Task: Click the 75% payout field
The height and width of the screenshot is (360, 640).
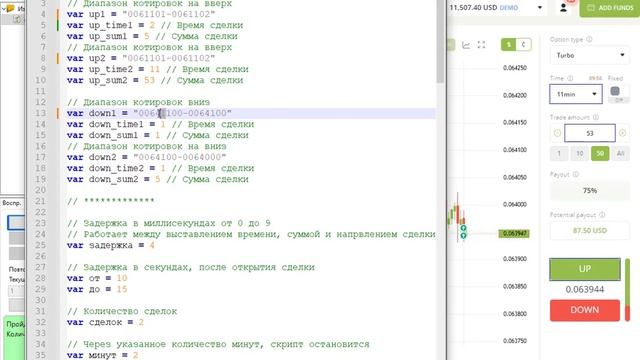Action: [x=590, y=191]
